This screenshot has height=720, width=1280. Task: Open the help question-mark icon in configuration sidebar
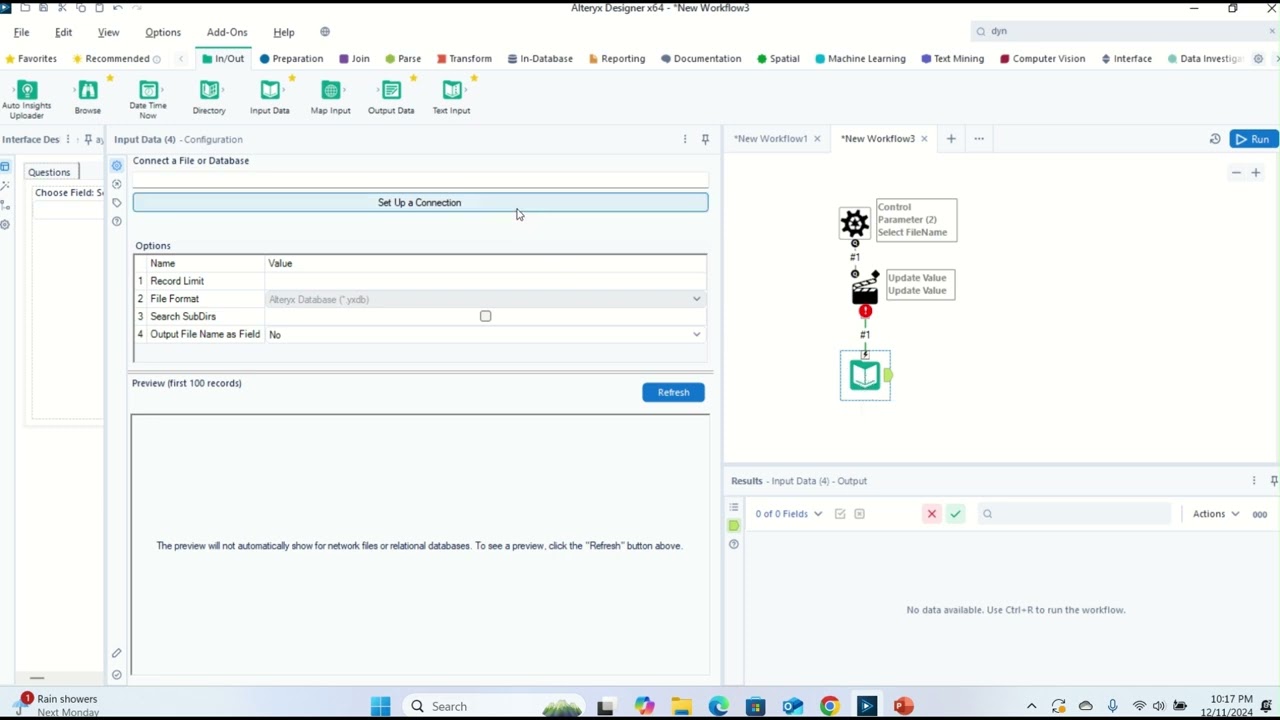pyautogui.click(x=117, y=221)
